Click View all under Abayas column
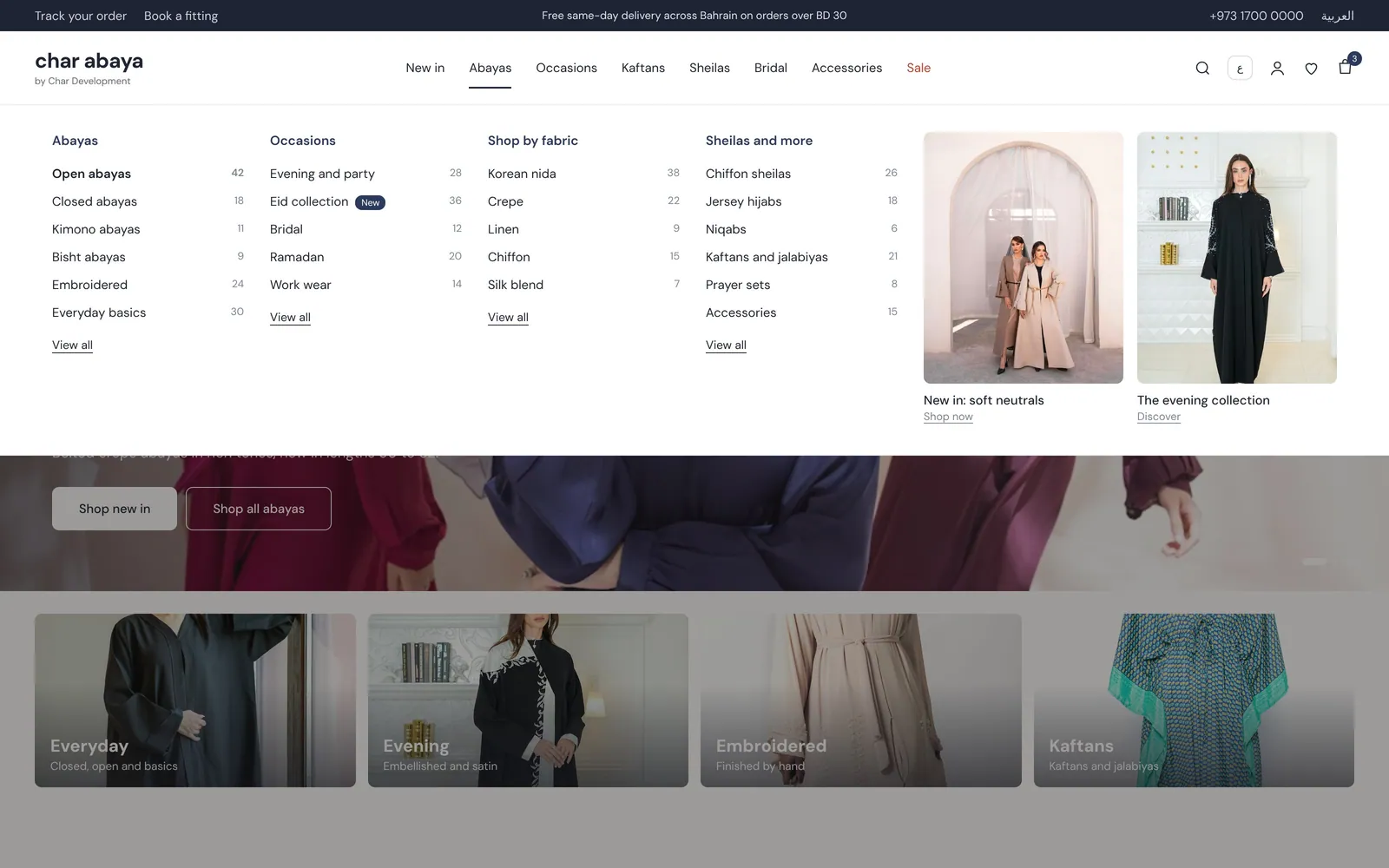Screen dimensions: 1389x868 pos(72,345)
